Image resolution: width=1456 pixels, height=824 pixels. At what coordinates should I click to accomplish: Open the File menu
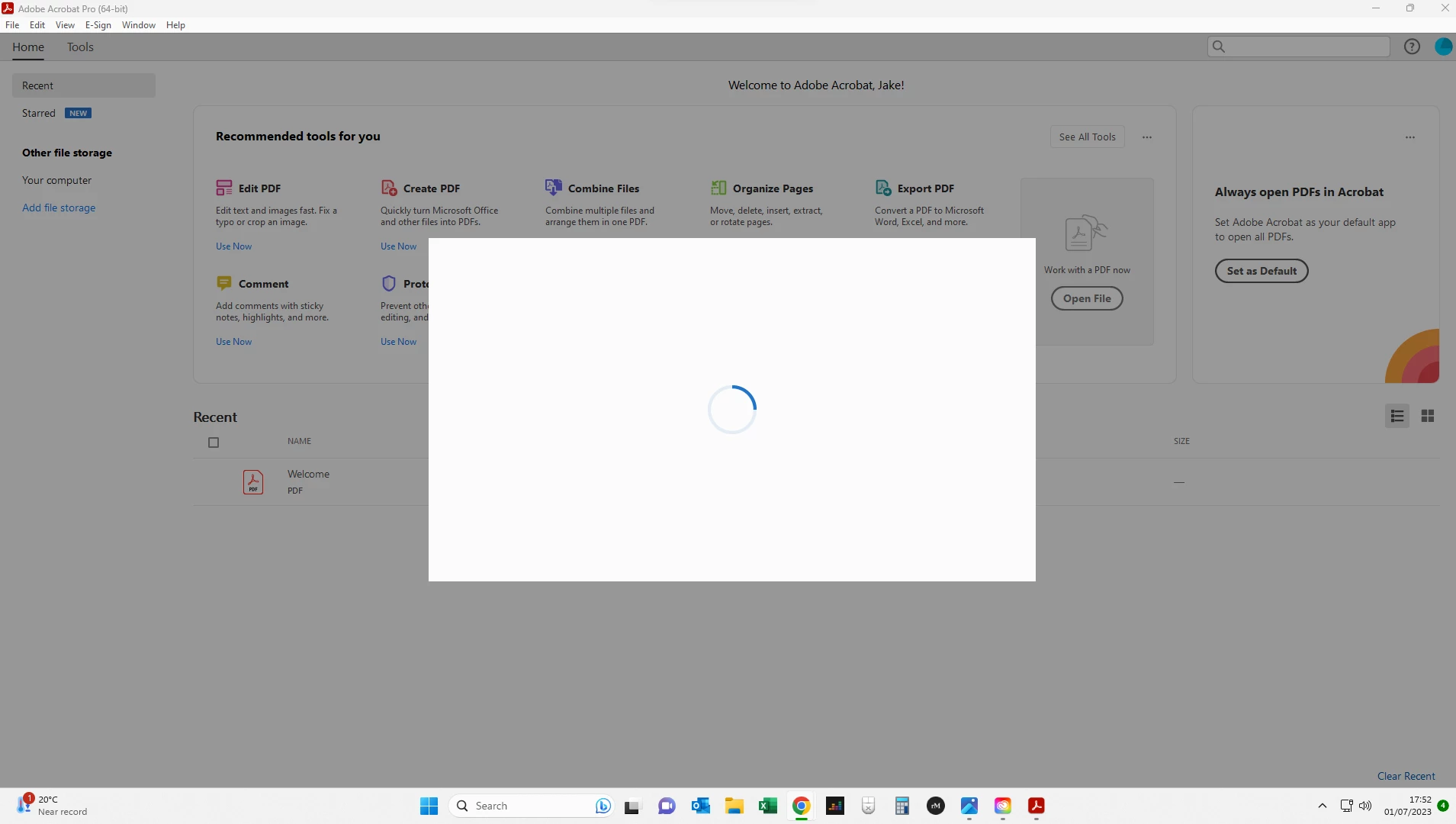click(x=12, y=24)
